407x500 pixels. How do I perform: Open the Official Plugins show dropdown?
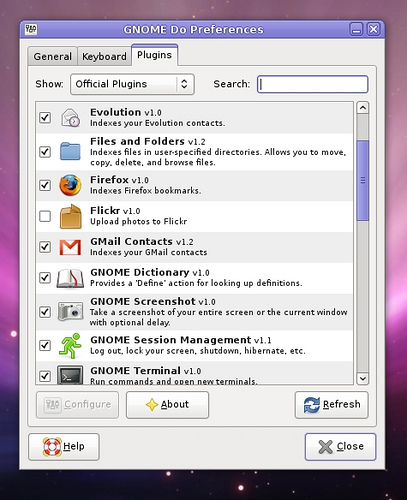tap(132, 84)
